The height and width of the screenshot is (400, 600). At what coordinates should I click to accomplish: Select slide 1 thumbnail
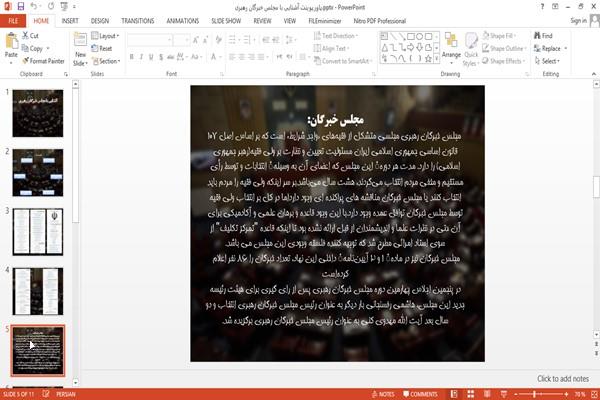point(38,113)
